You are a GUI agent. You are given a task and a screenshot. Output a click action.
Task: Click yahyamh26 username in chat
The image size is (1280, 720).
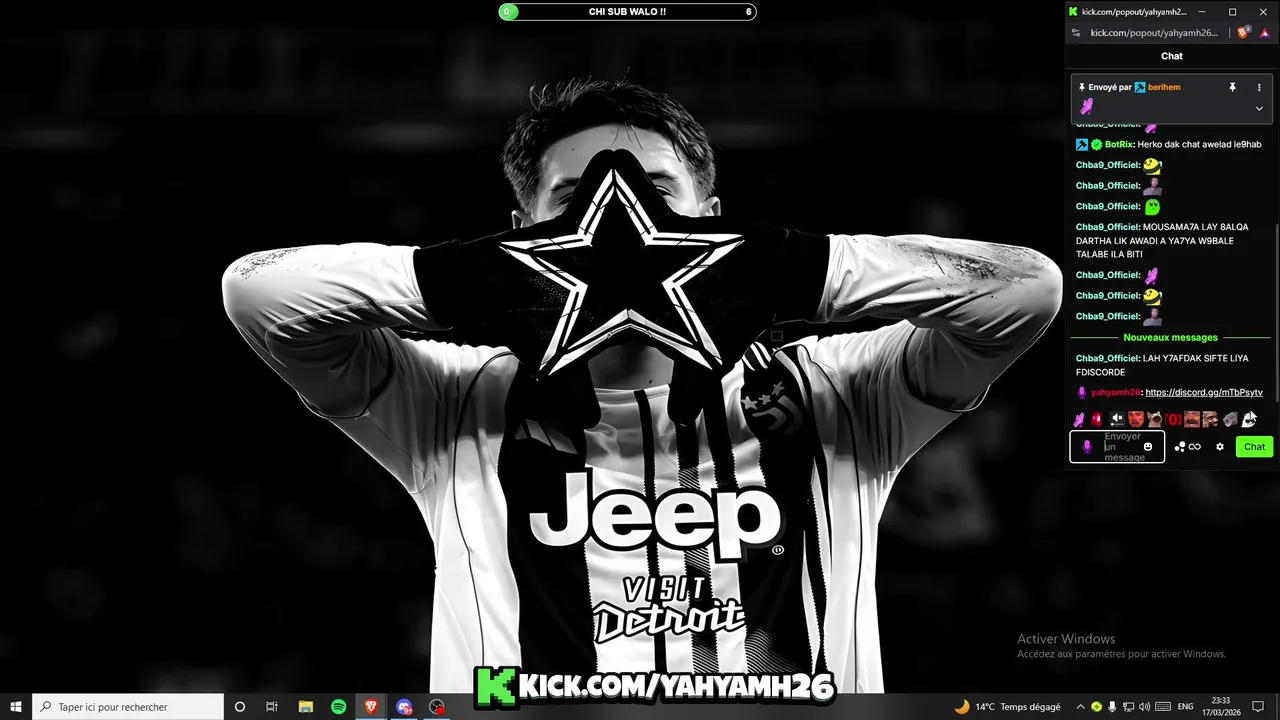click(1115, 393)
